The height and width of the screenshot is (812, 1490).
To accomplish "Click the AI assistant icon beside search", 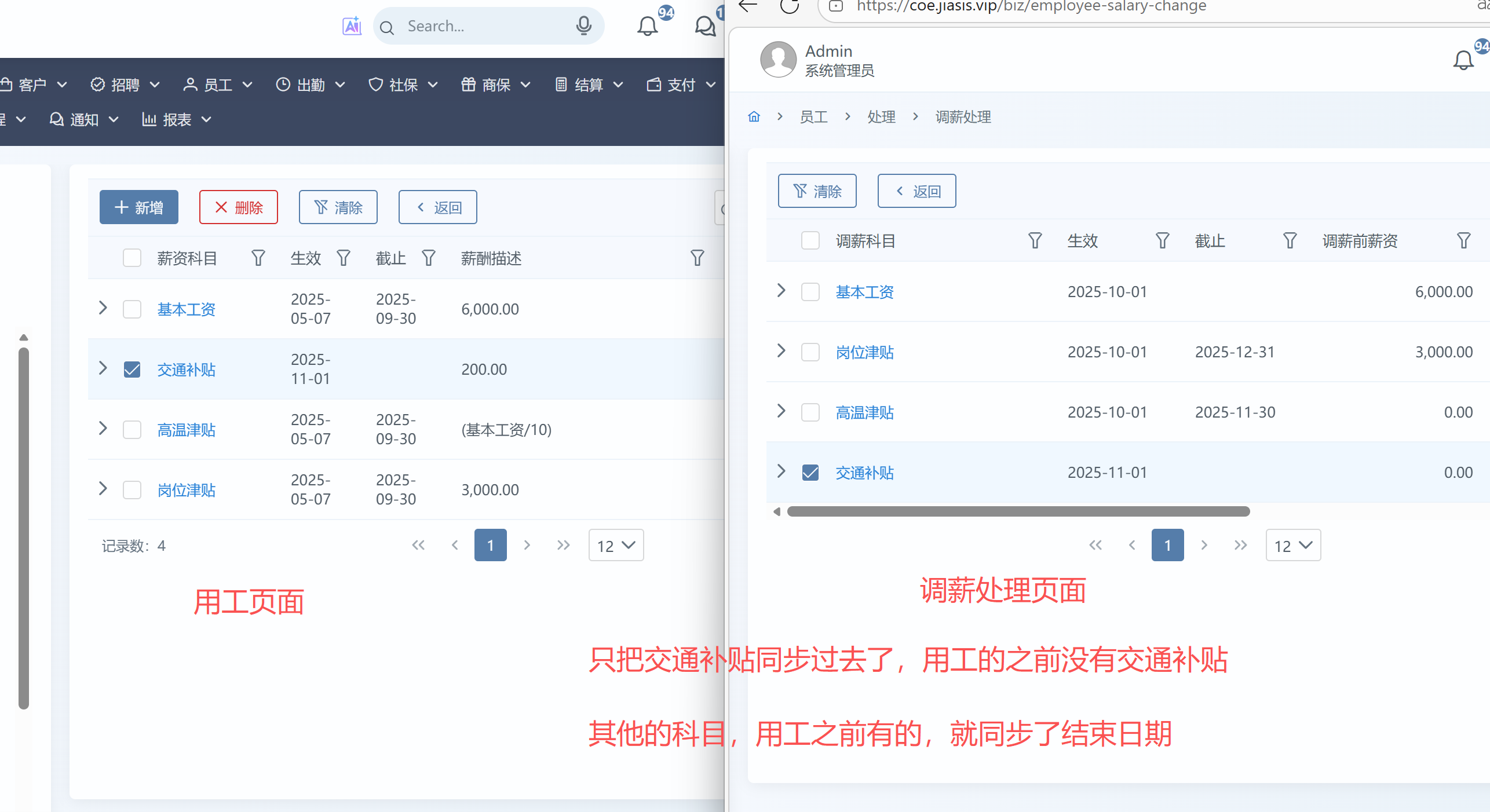I will [x=352, y=26].
